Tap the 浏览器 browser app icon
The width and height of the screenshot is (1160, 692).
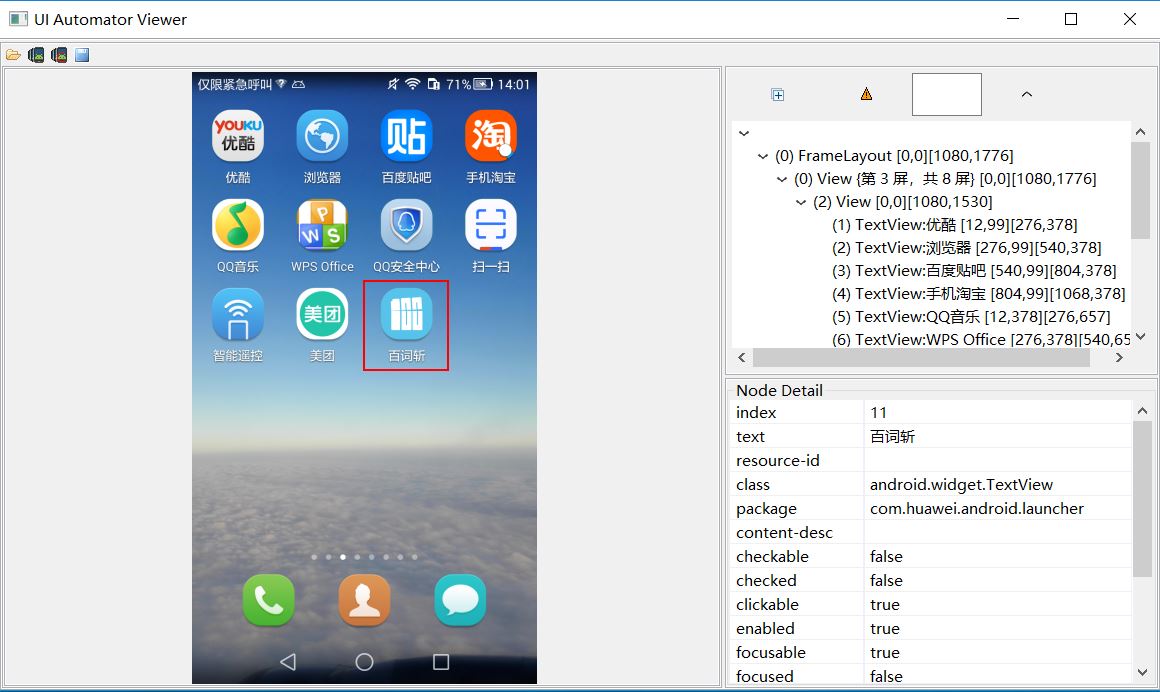pyautogui.click(x=322, y=136)
